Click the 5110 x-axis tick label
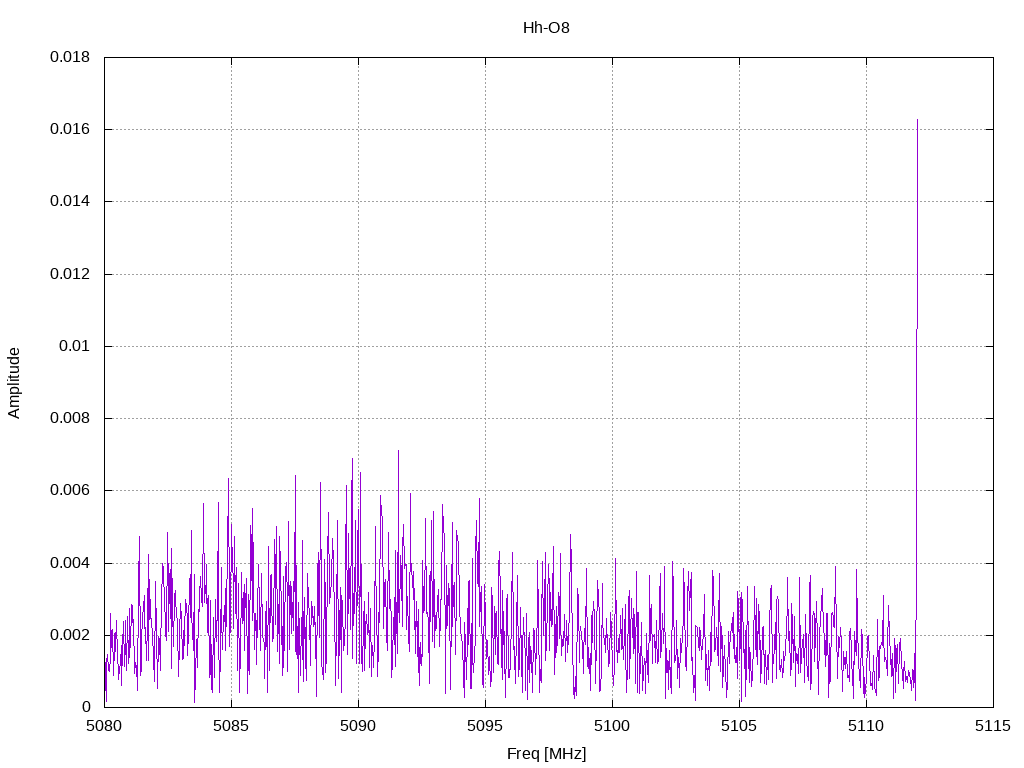 (x=867, y=726)
